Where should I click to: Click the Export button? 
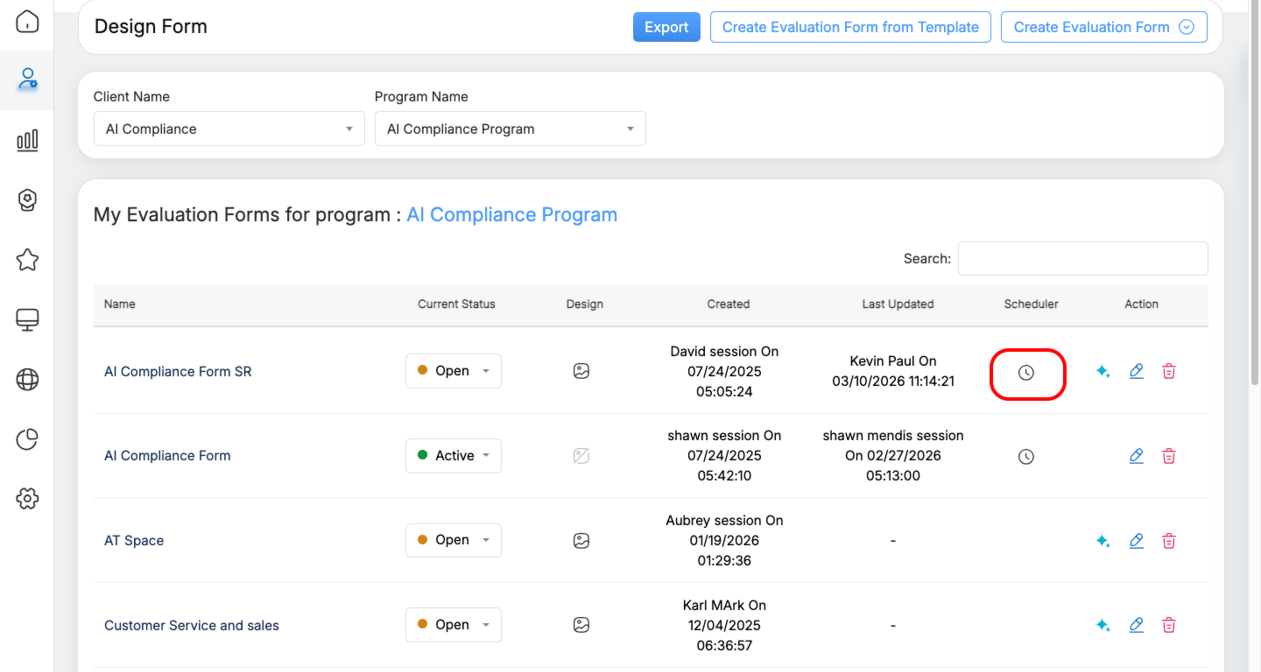666,27
